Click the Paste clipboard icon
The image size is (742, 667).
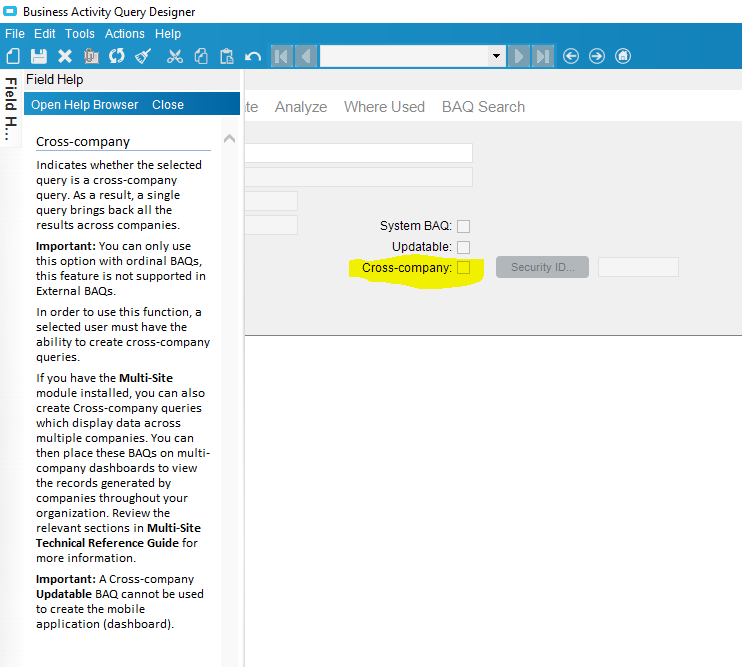(227, 56)
